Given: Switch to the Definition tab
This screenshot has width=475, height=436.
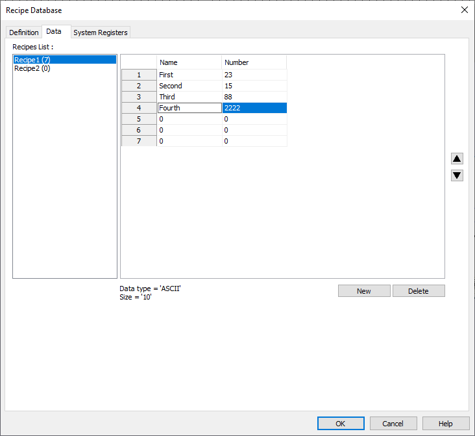Looking at the screenshot, I should 24,32.
